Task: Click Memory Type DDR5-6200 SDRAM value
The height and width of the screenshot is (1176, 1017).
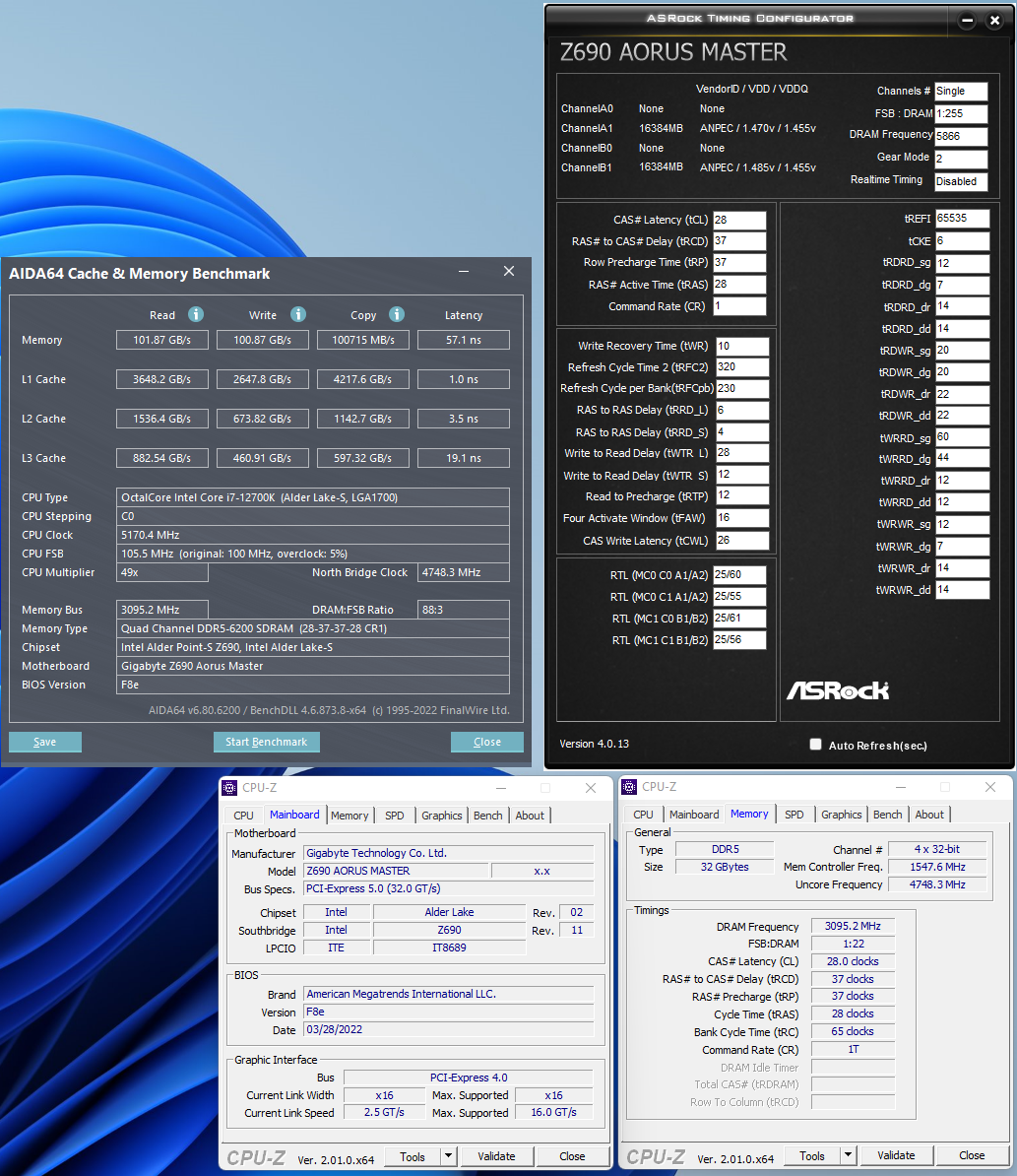Action: point(312,628)
